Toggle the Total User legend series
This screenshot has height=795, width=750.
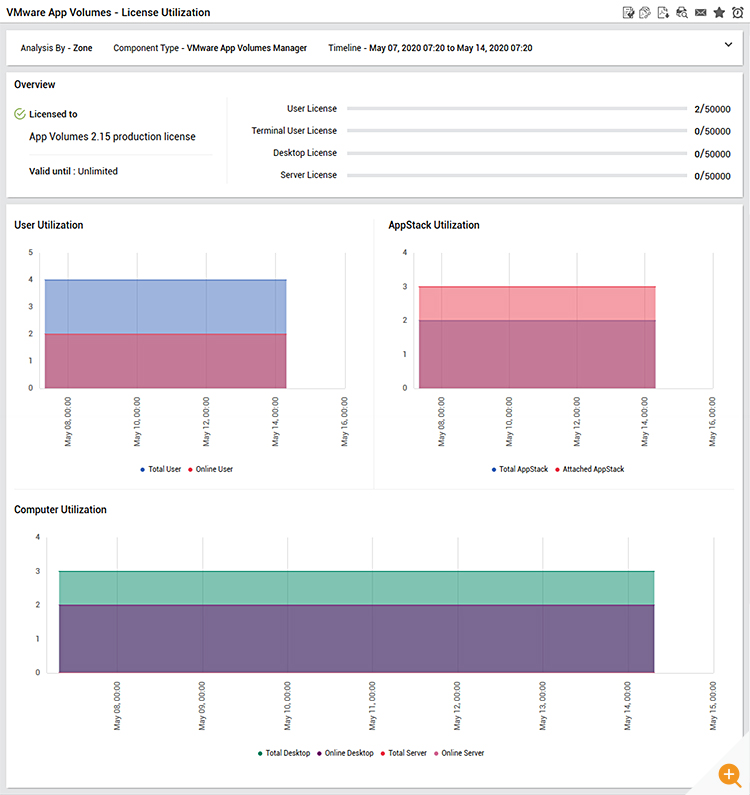[161, 469]
